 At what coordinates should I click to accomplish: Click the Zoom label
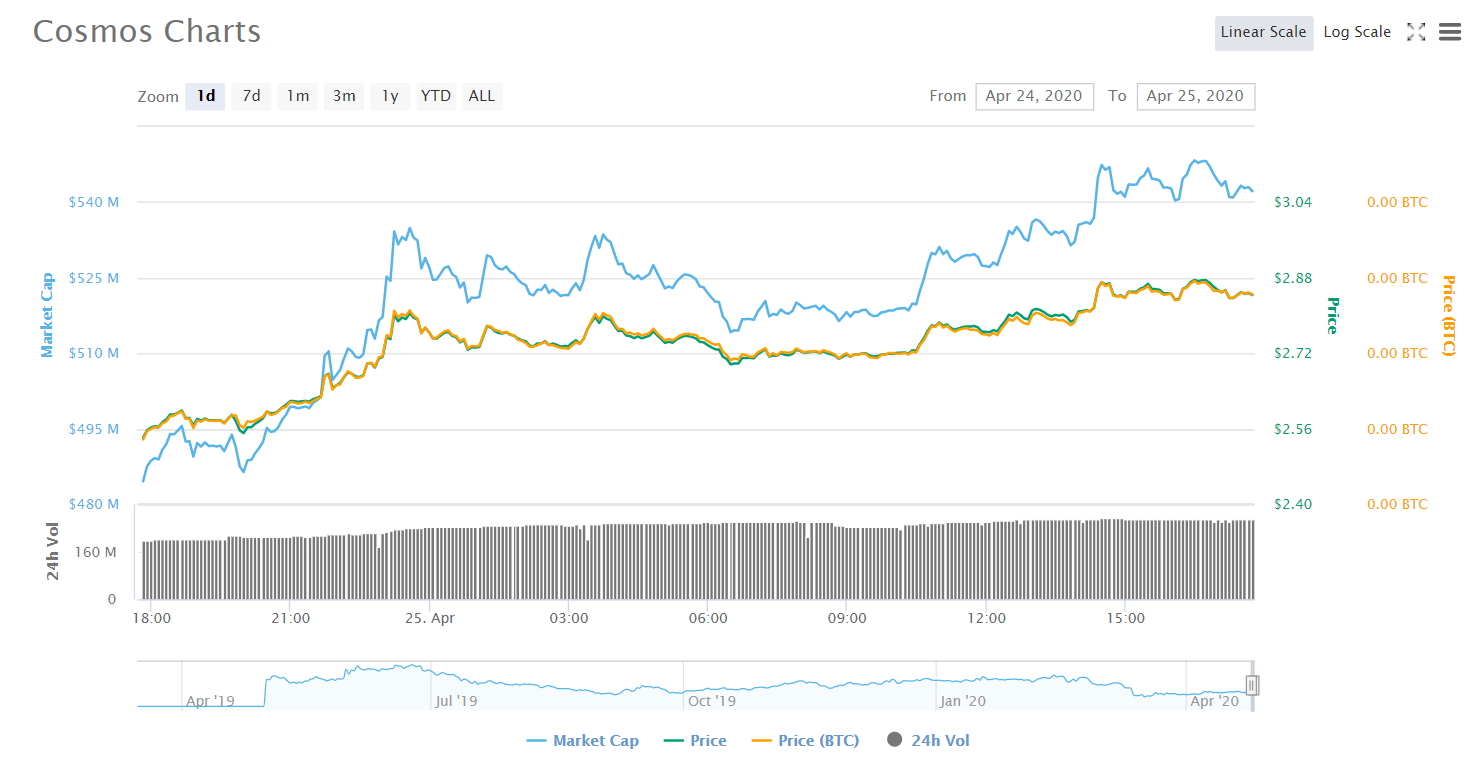(158, 97)
